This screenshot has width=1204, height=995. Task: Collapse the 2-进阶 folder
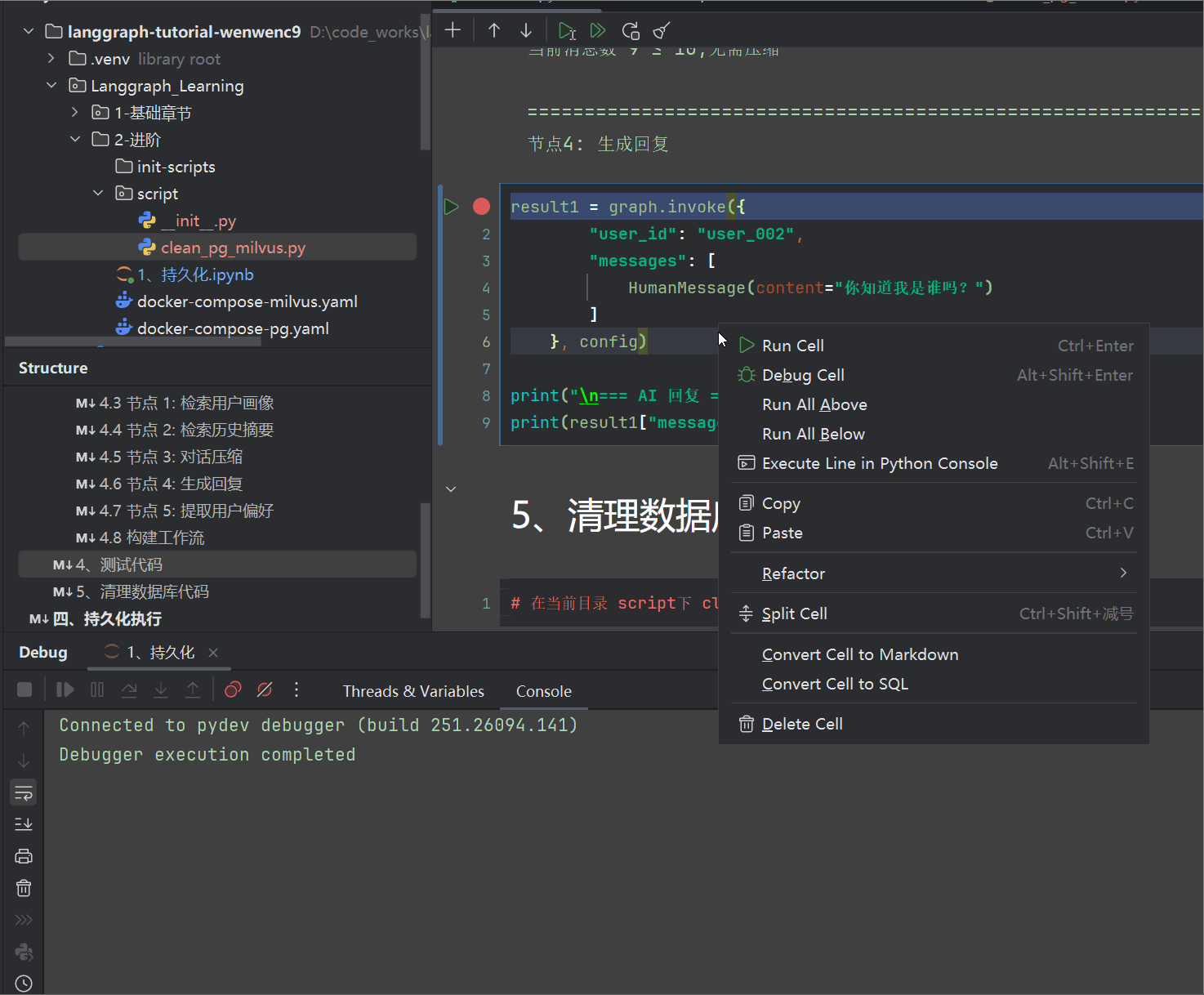coord(75,140)
